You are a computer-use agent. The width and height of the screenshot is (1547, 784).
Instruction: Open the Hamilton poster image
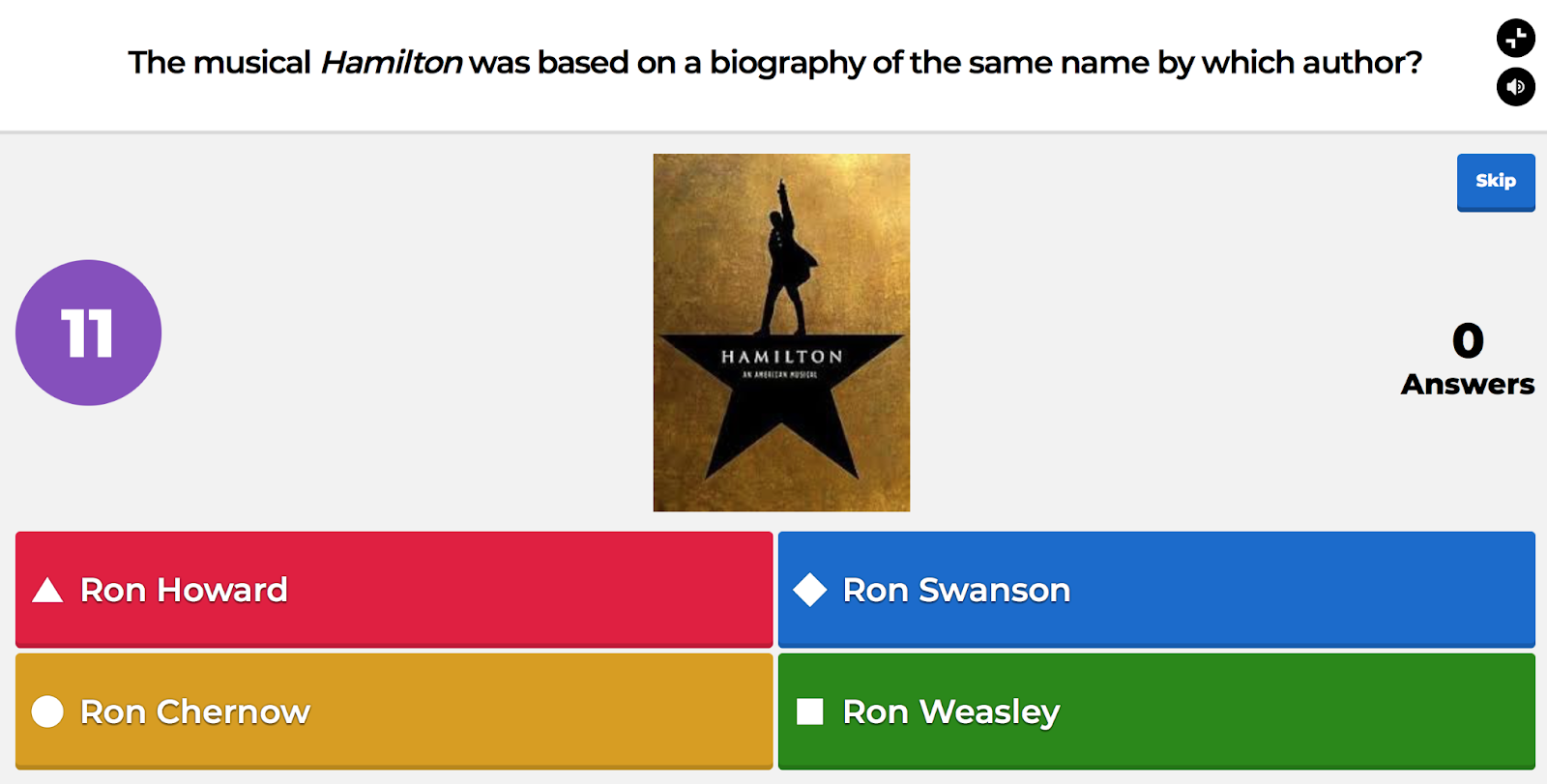781,333
